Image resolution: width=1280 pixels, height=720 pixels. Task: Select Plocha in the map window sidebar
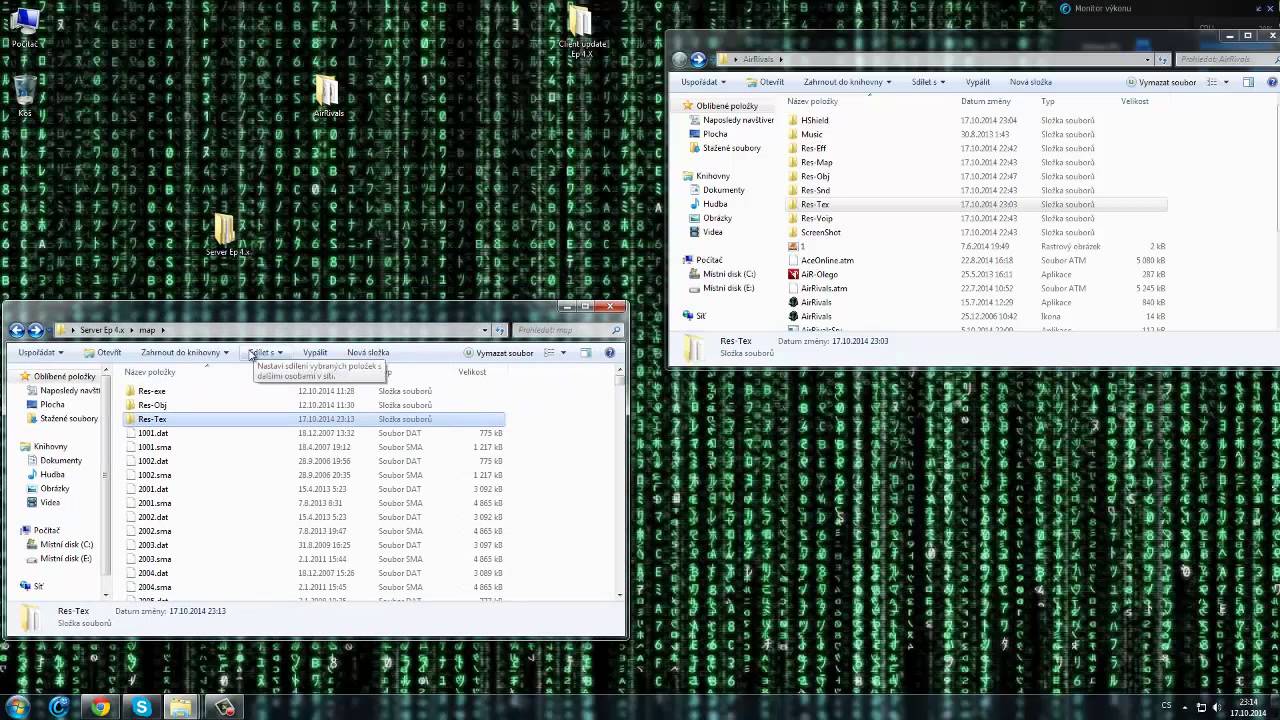point(45,404)
